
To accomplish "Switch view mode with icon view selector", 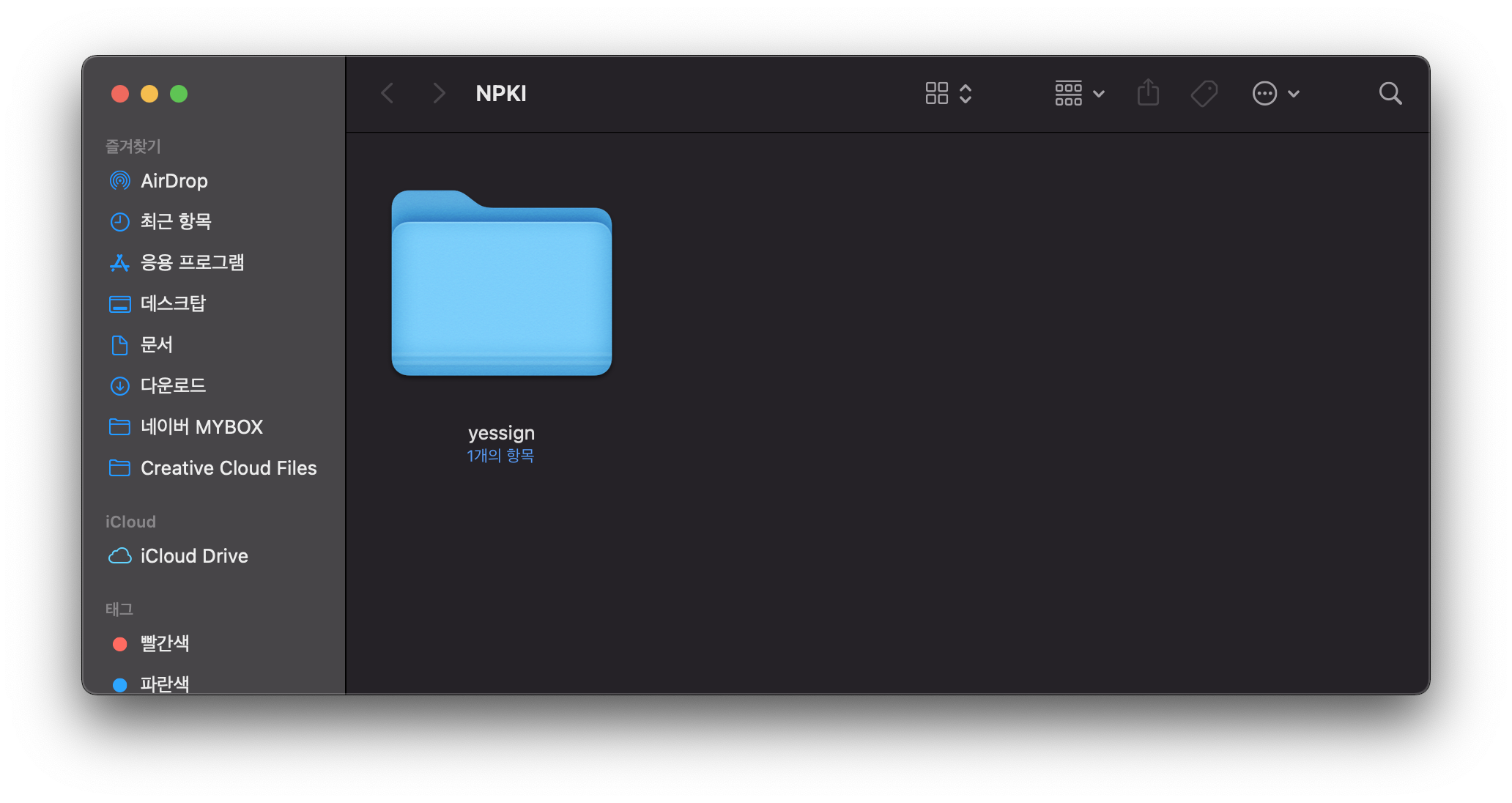I will click(x=948, y=94).
